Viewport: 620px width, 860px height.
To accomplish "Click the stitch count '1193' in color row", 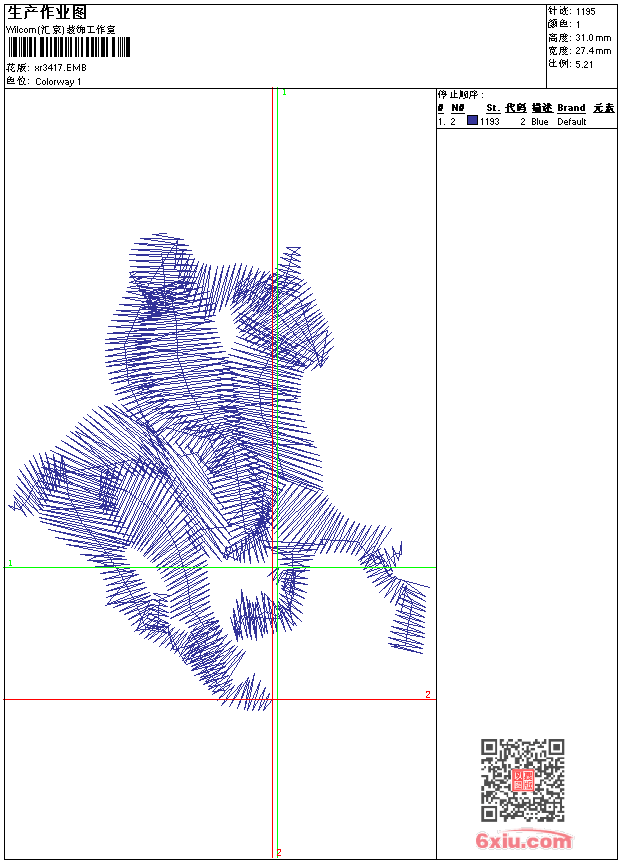I will (489, 122).
